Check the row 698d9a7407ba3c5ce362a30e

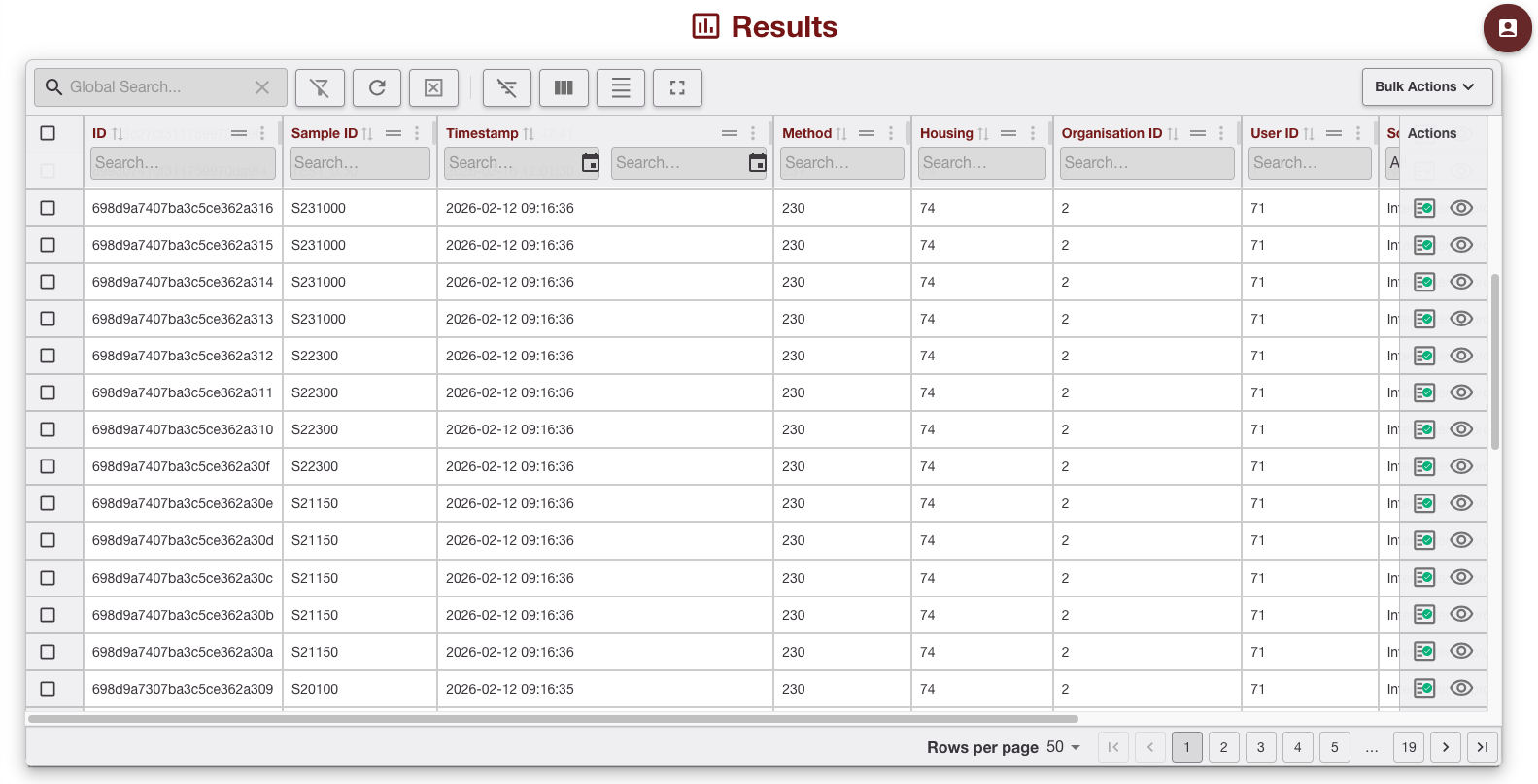48,503
